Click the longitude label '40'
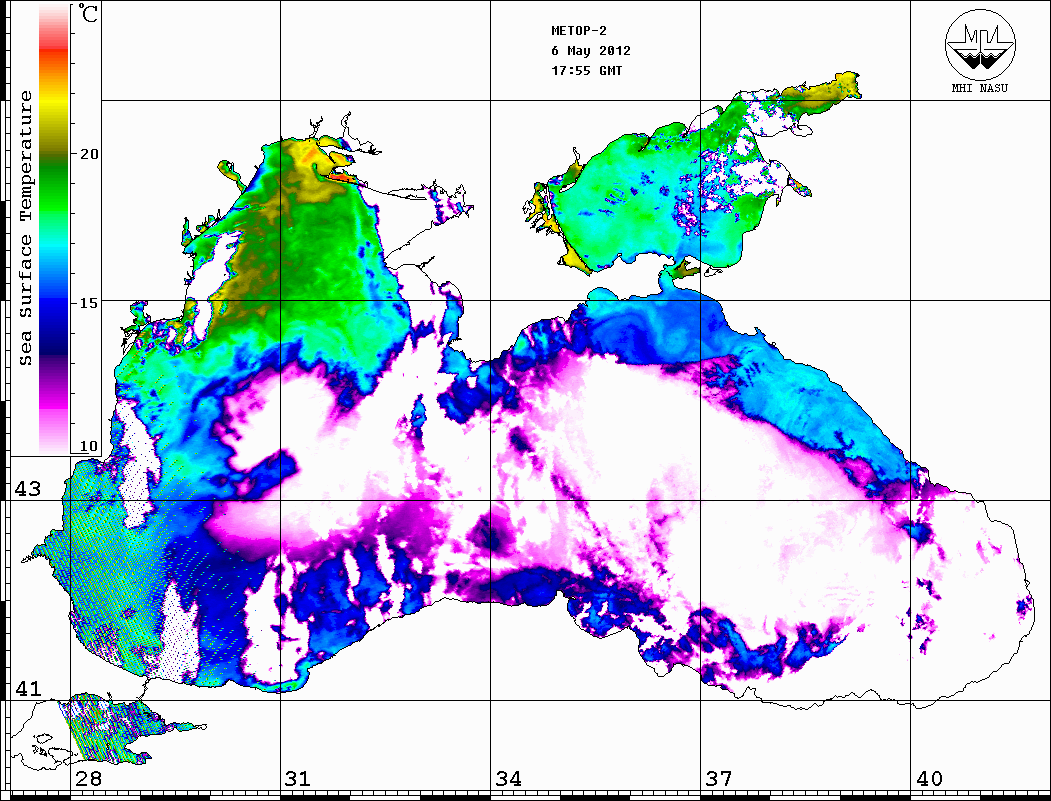The image size is (1051, 801). coord(929,778)
